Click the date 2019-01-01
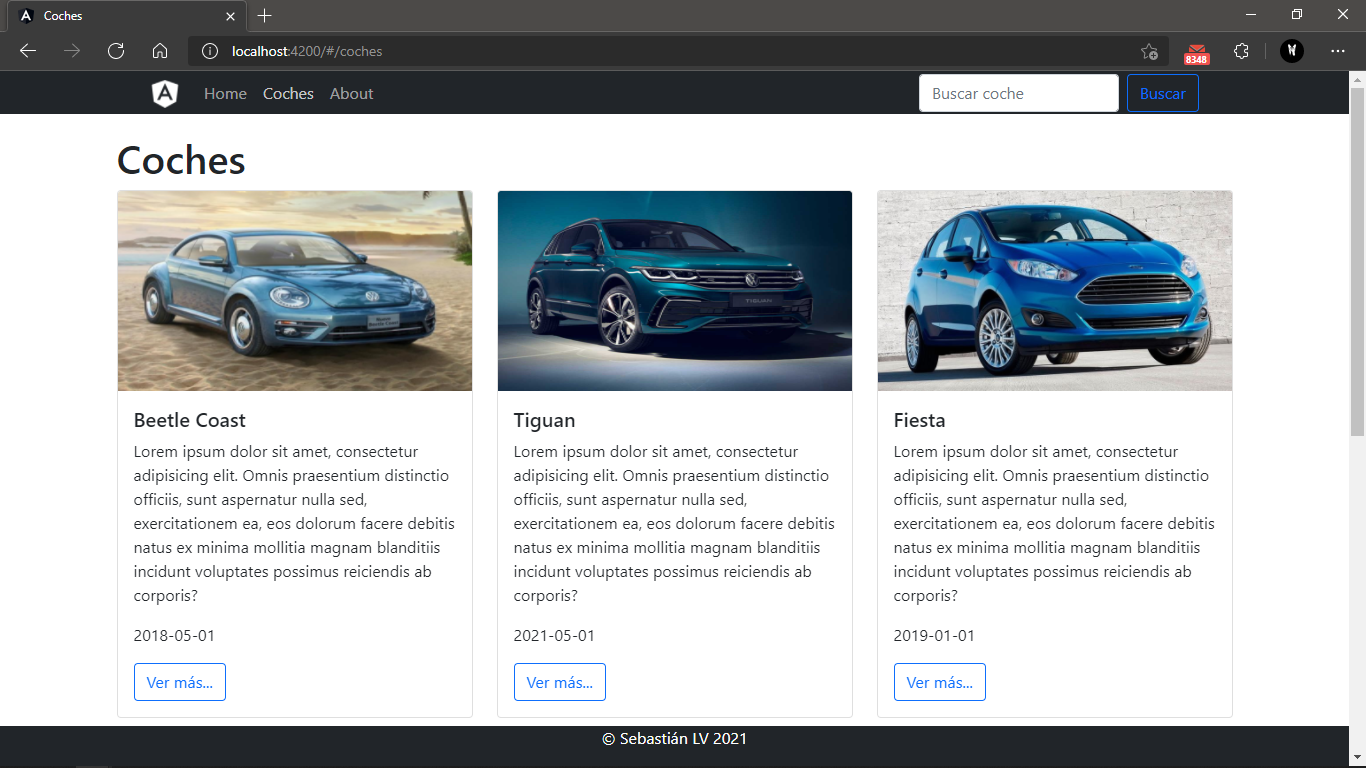The height and width of the screenshot is (768, 1366). tap(934, 635)
